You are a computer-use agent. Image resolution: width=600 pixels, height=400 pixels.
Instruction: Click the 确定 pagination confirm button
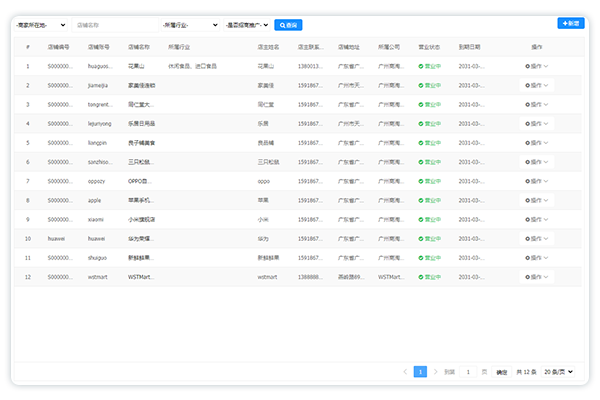pos(502,372)
